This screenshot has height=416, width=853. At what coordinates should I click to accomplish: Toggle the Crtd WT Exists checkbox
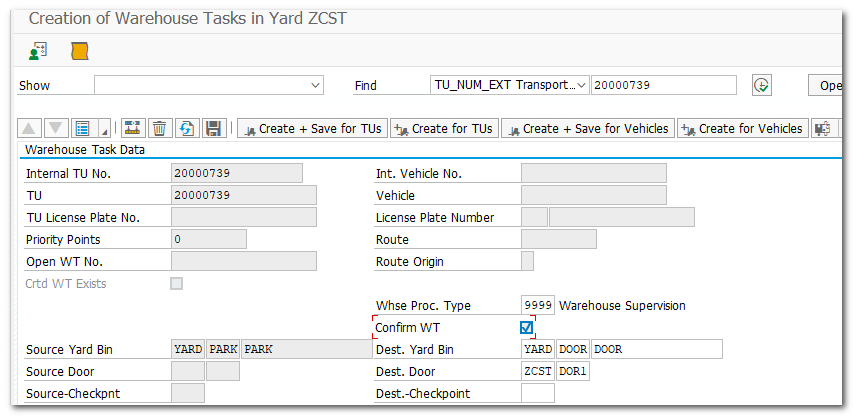coord(177,283)
